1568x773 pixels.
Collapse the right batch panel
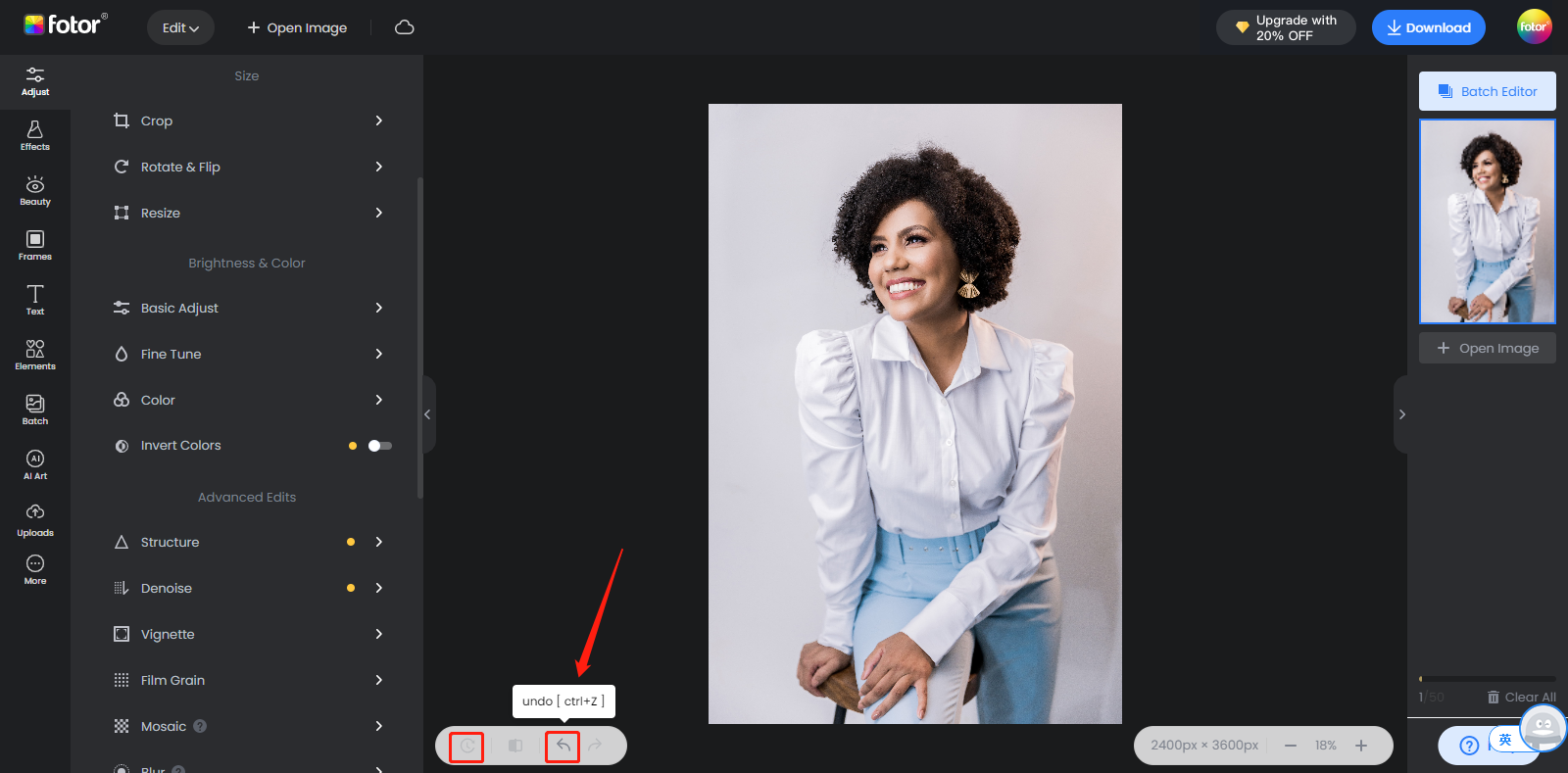(x=1401, y=414)
